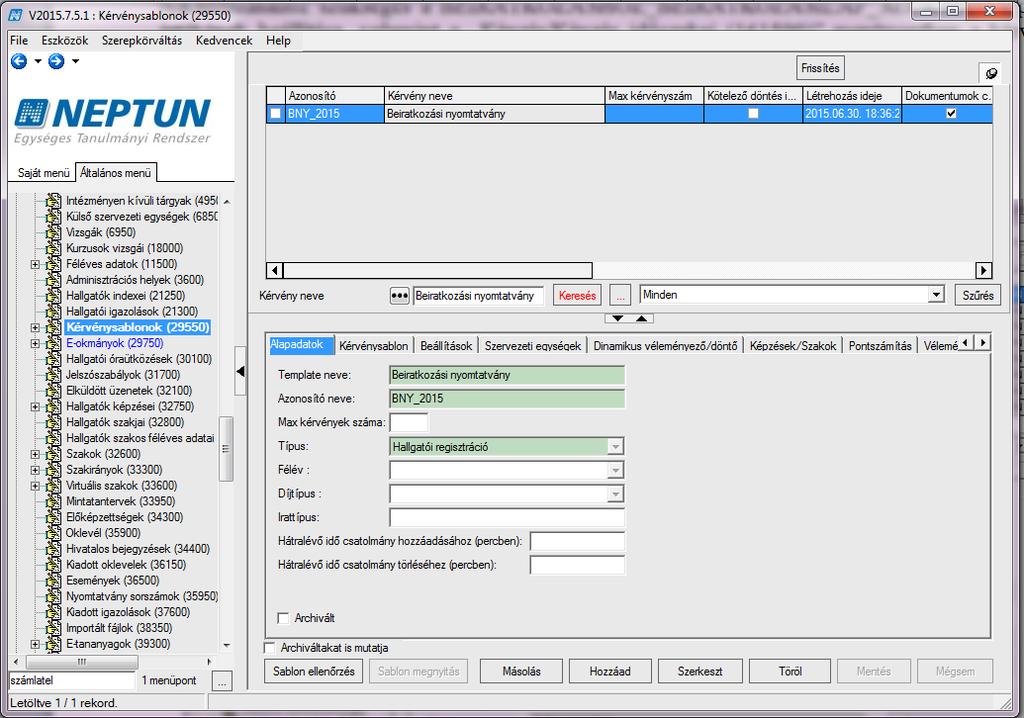Image resolution: width=1024 pixels, height=718 pixels.
Task: Click the blue back navigation arrow
Action: (19, 61)
